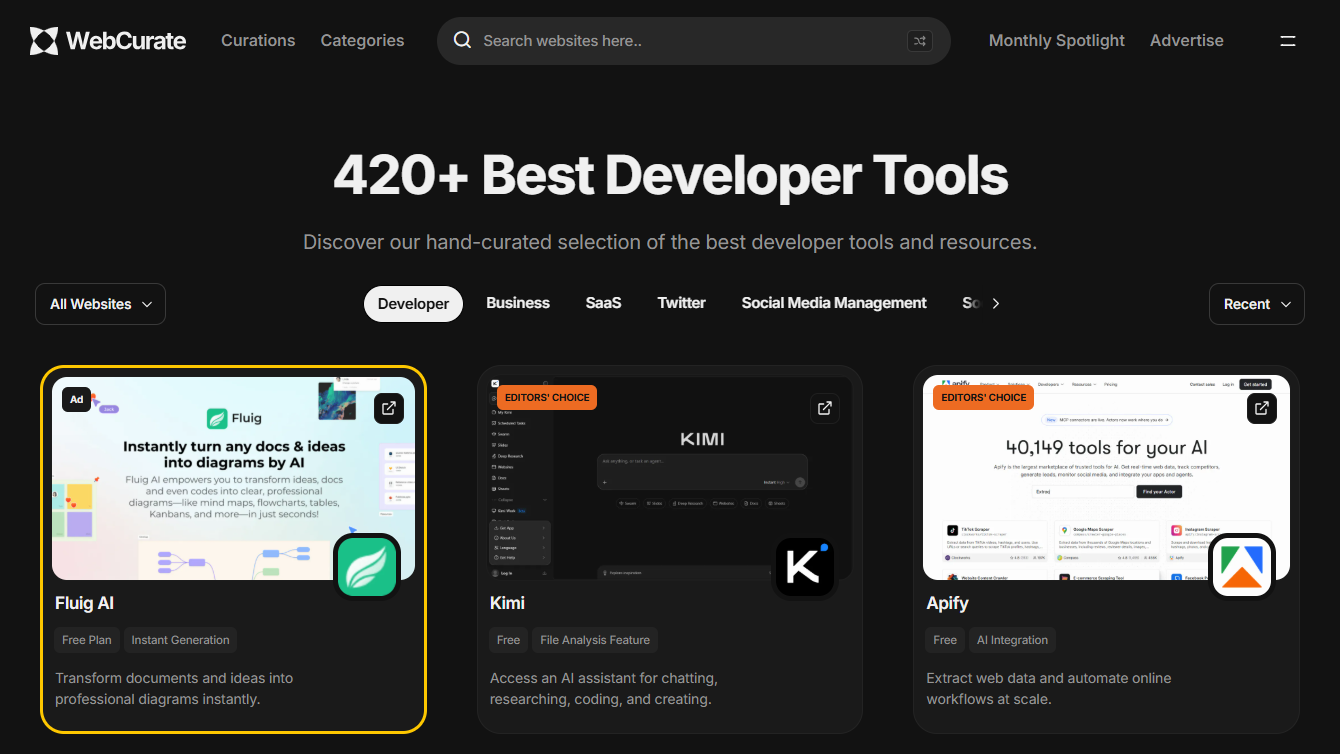Click the Free Plan tag

coord(87,640)
